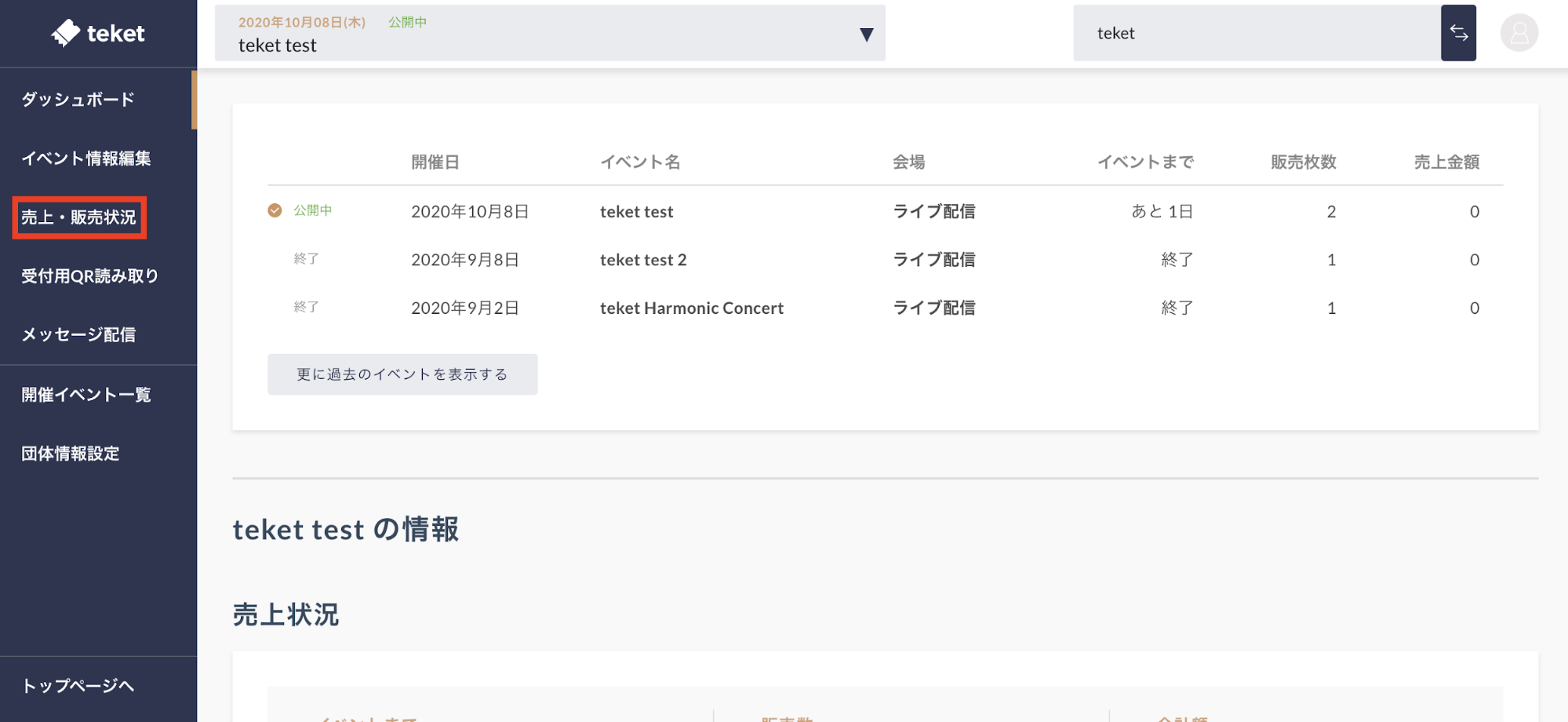
Task: Click 終了 status of teket Harmonic Concert
Action: [x=306, y=307]
